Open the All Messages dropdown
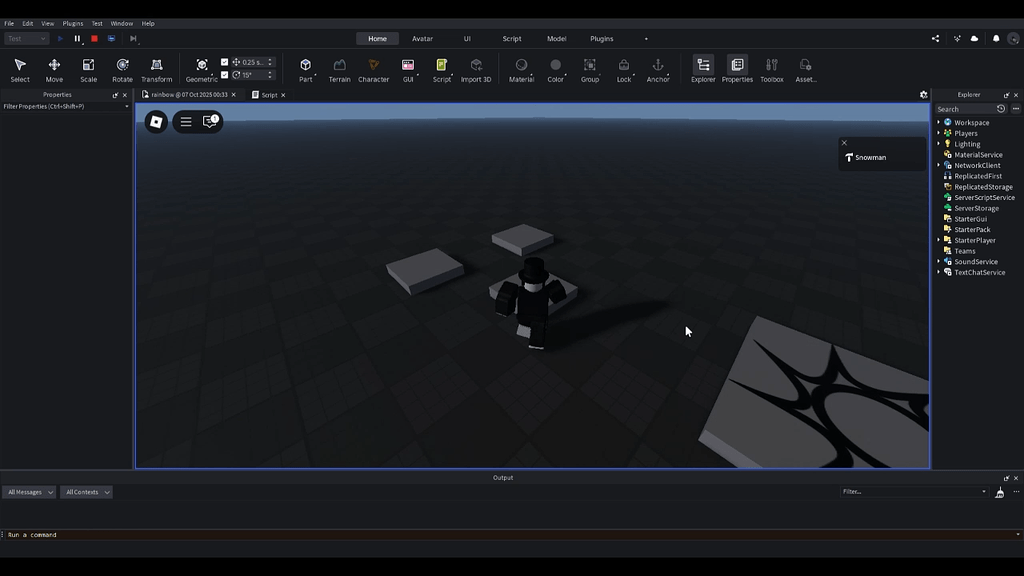 (29, 492)
